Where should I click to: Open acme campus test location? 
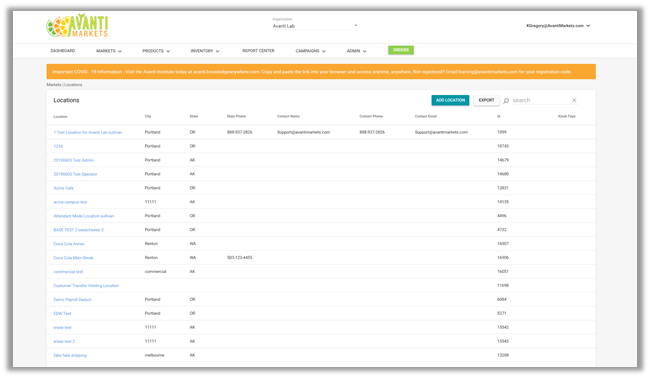click(x=70, y=202)
